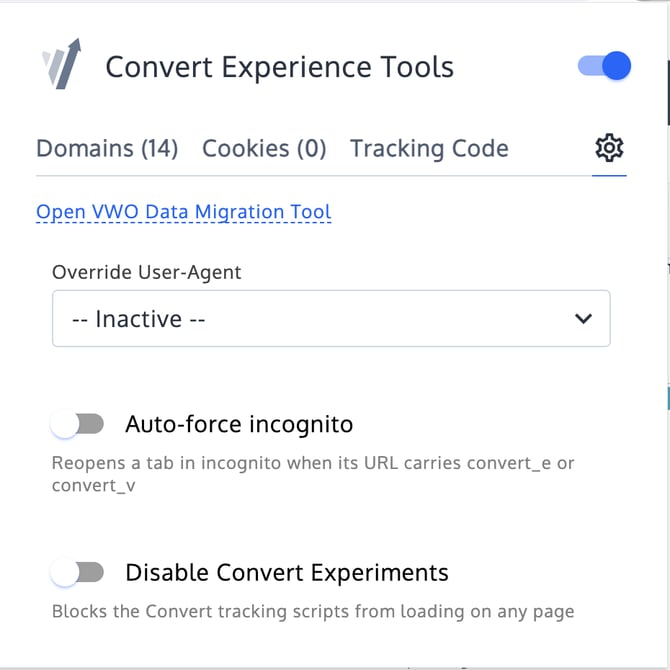Open VWO Data Migration Tool link
The width and height of the screenshot is (670, 670).
(184, 212)
